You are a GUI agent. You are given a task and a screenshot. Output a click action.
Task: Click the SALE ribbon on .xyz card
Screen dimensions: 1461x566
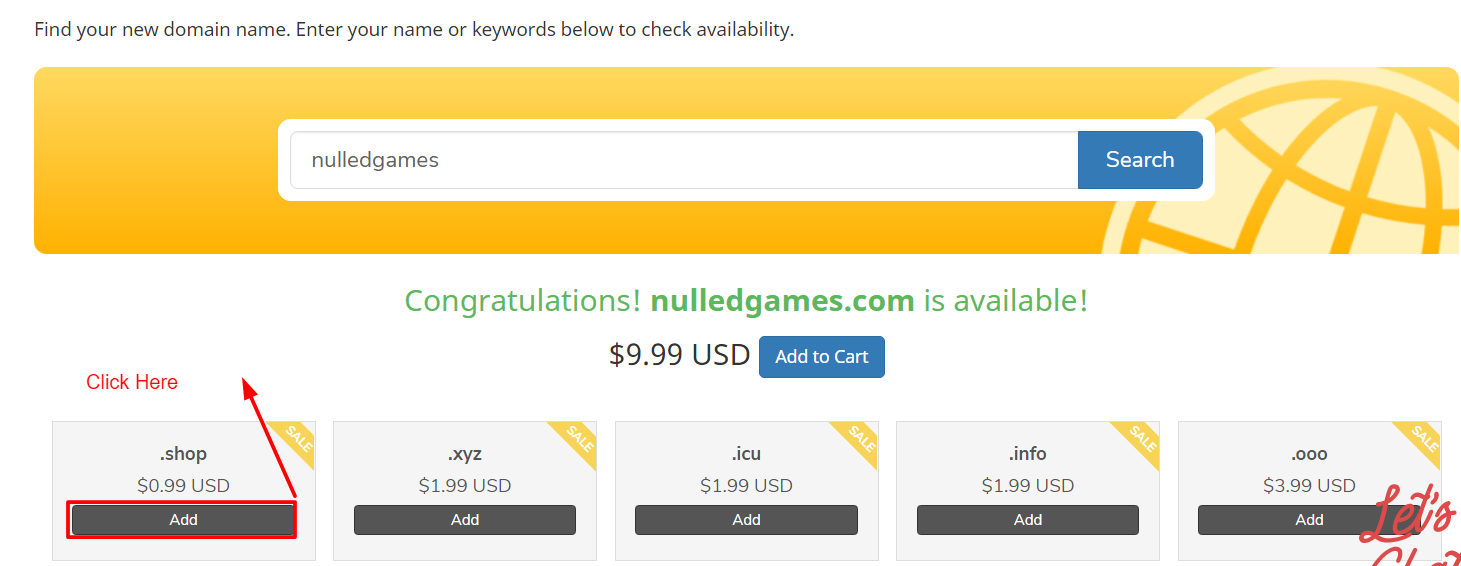pos(579,439)
